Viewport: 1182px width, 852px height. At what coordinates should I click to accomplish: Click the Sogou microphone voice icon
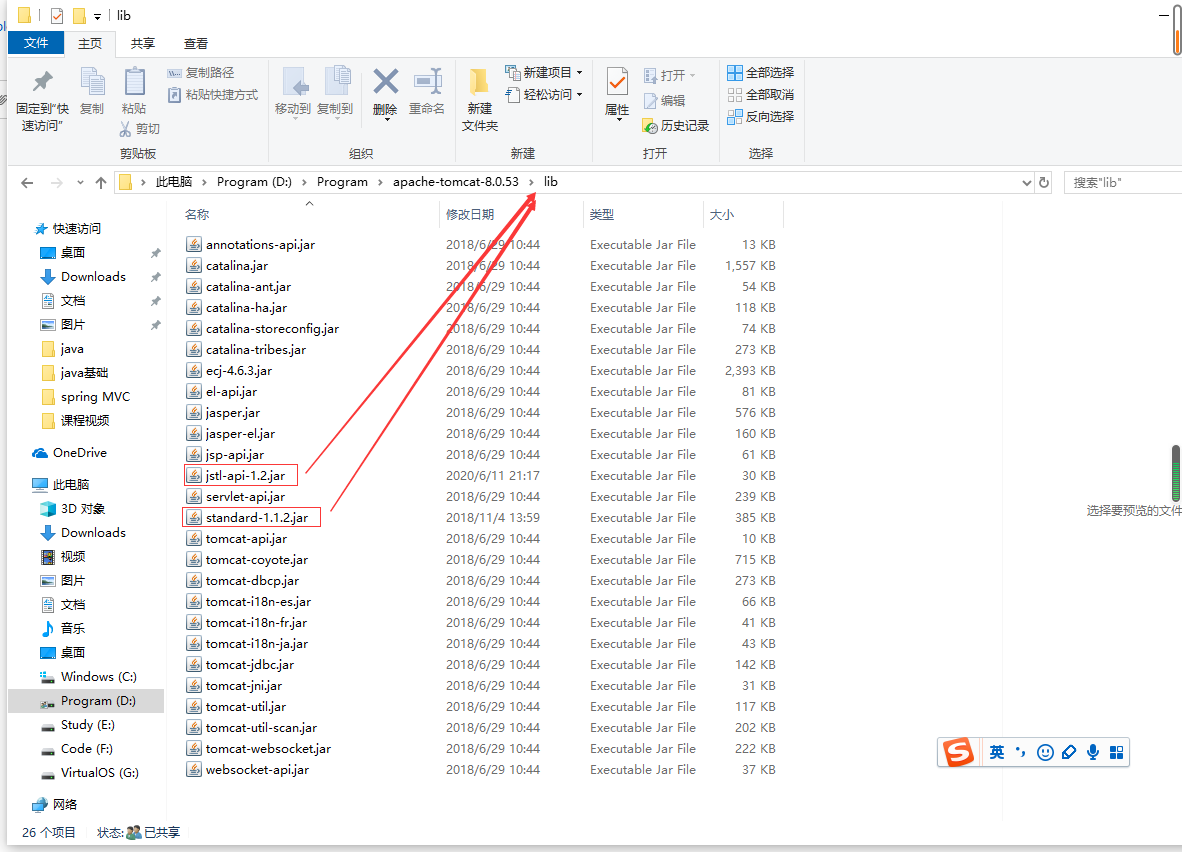tap(1093, 752)
